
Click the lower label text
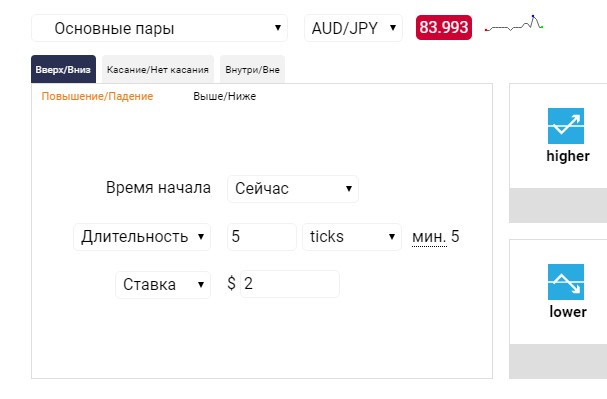pos(568,312)
